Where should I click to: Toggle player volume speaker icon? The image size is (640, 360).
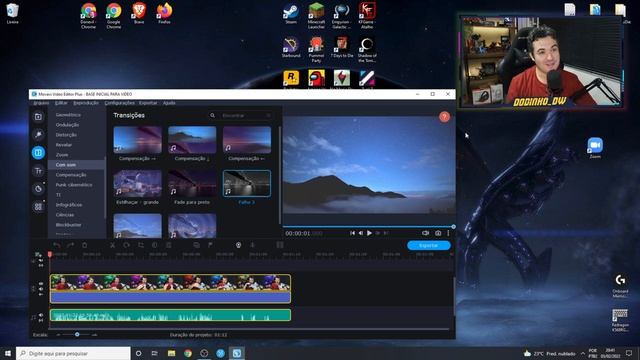pyautogui.click(x=425, y=233)
